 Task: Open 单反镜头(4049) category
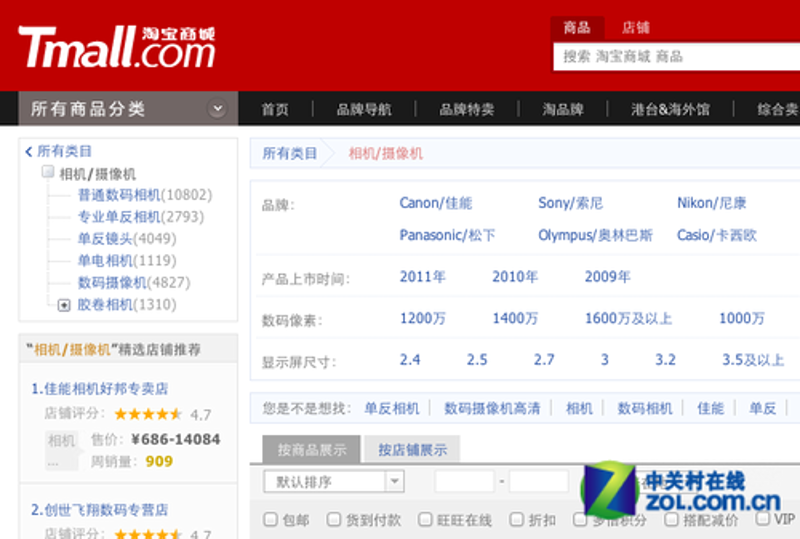pyautogui.click(x=127, y=239)
